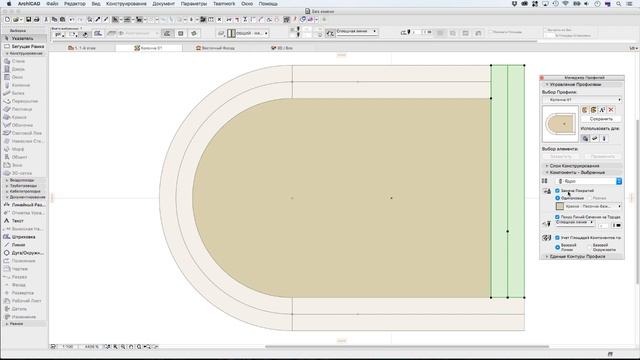This screenshot has height=360, width=640.
Task: Open the Teamwork menu
Action: tap(224, 4)
